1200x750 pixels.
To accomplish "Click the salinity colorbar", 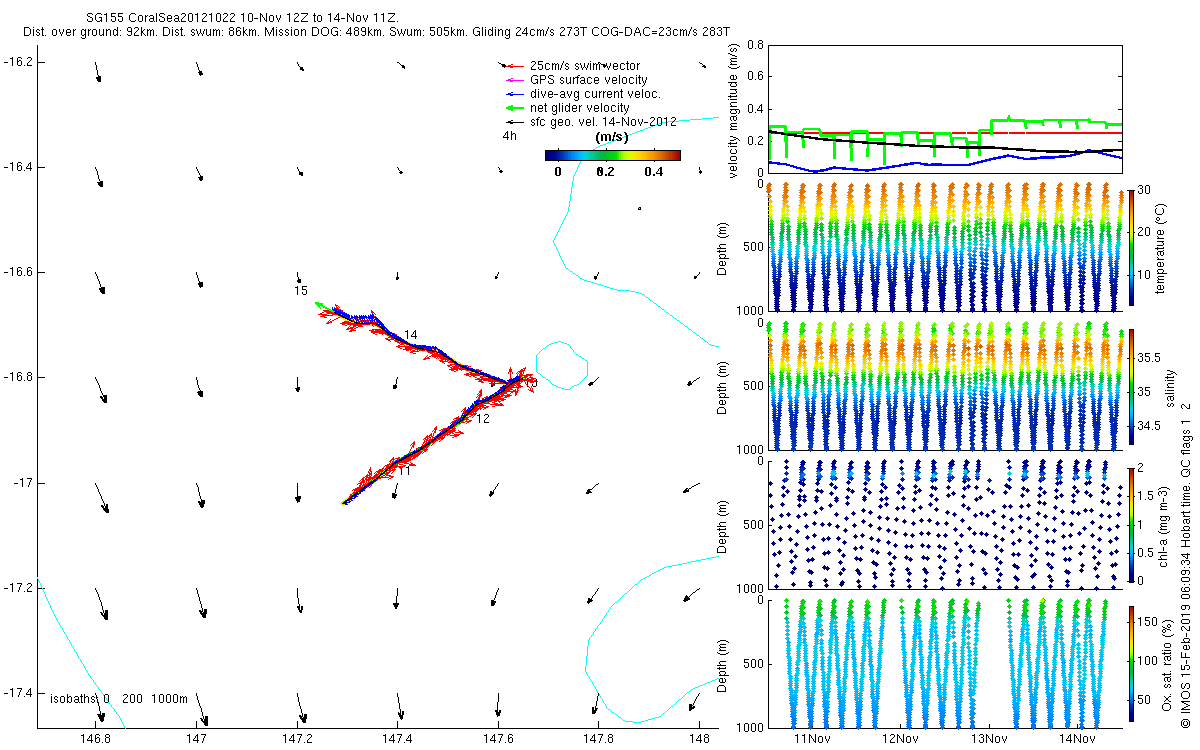I will (1131, 388).
